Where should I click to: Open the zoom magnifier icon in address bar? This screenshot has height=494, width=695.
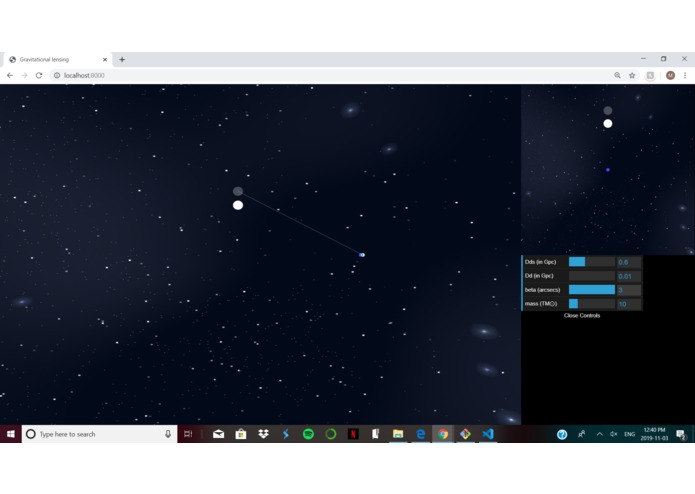point(617,75)
